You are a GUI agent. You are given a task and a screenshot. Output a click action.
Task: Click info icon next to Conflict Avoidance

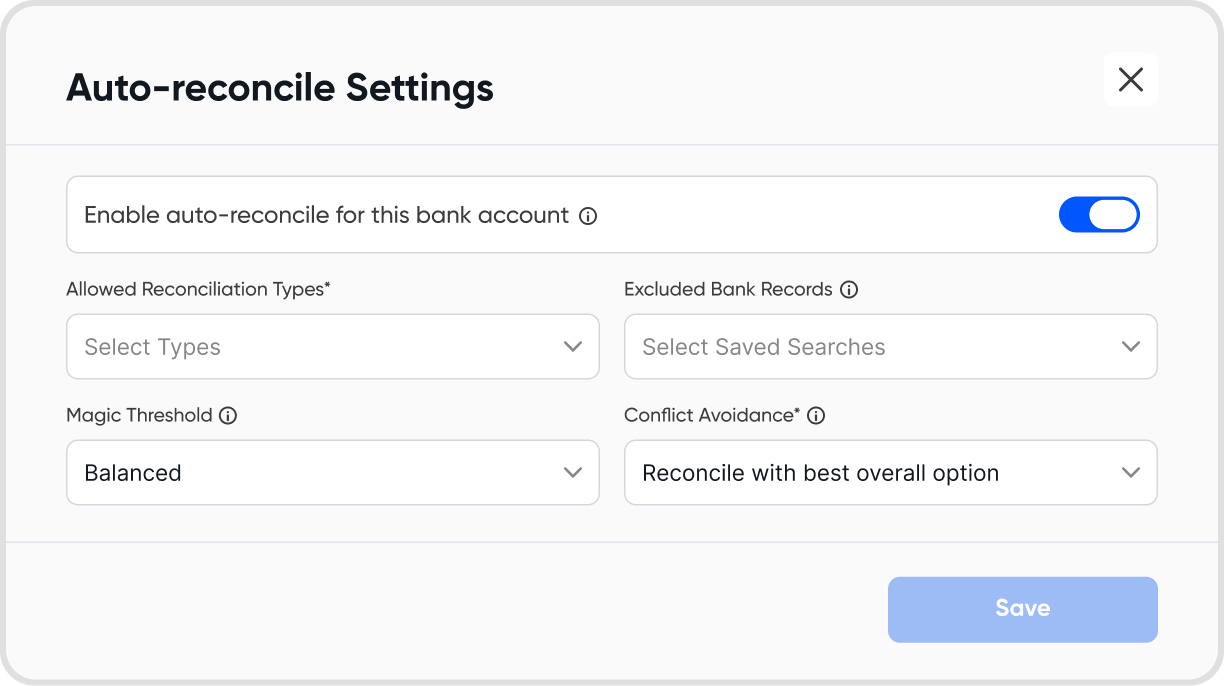(816, 416)
